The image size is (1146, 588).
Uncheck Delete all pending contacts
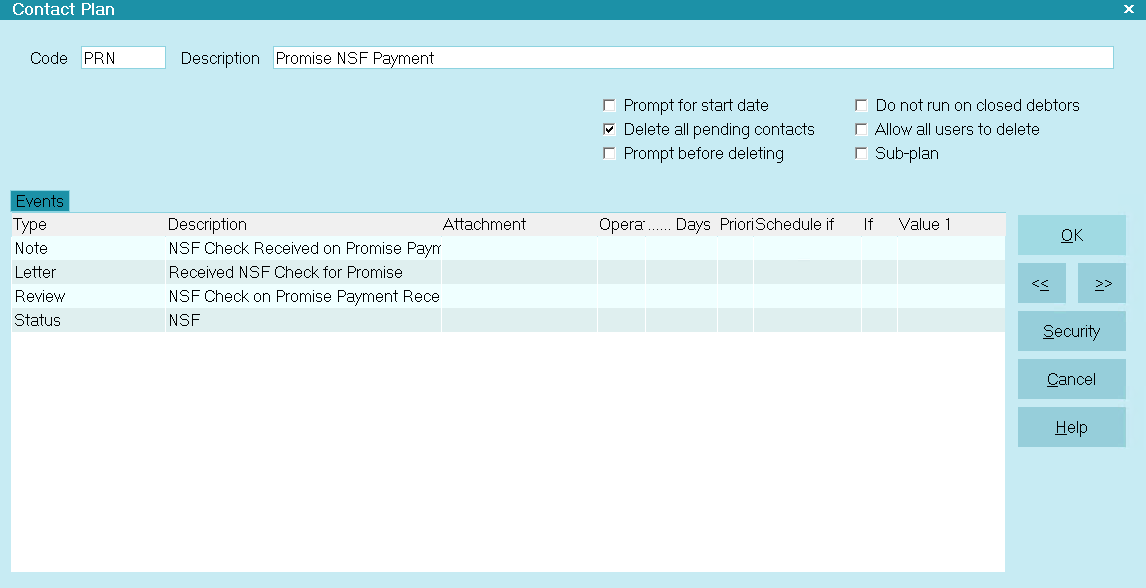tap(609, 129)
